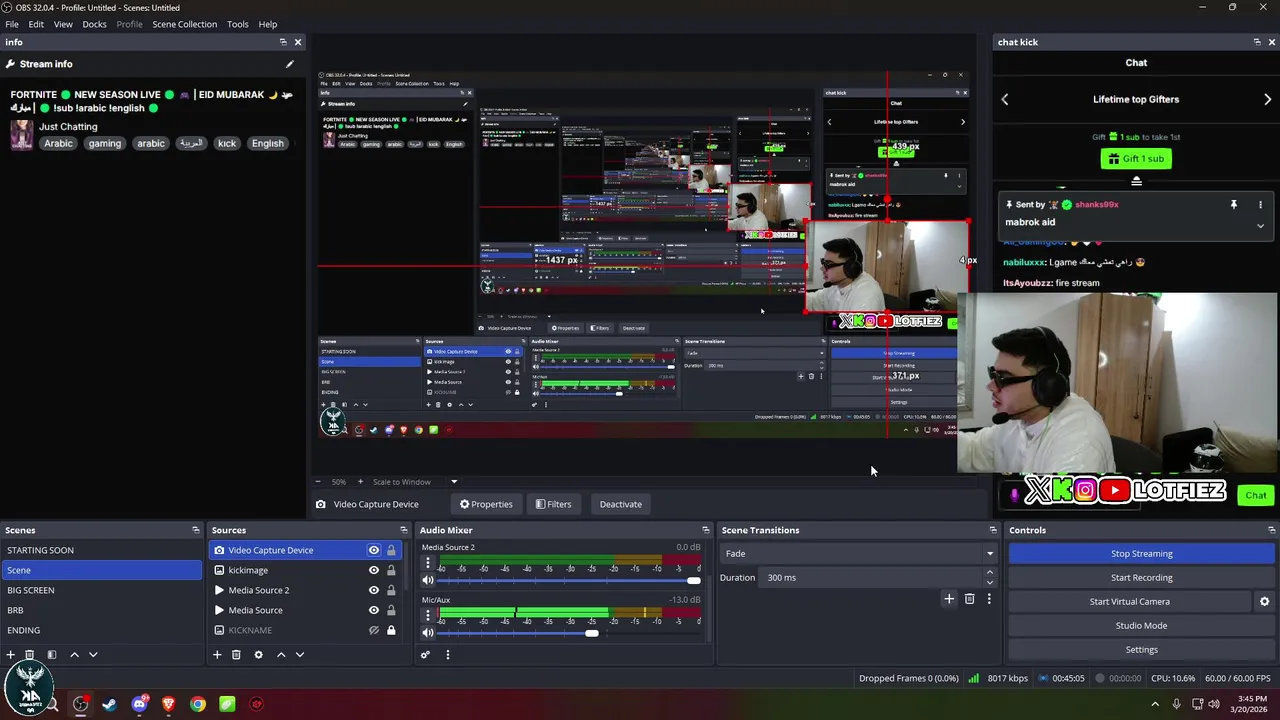Screen dimensions: 1280x720
Task: Hide Video Capture Device source
Action: coord(374,550)
